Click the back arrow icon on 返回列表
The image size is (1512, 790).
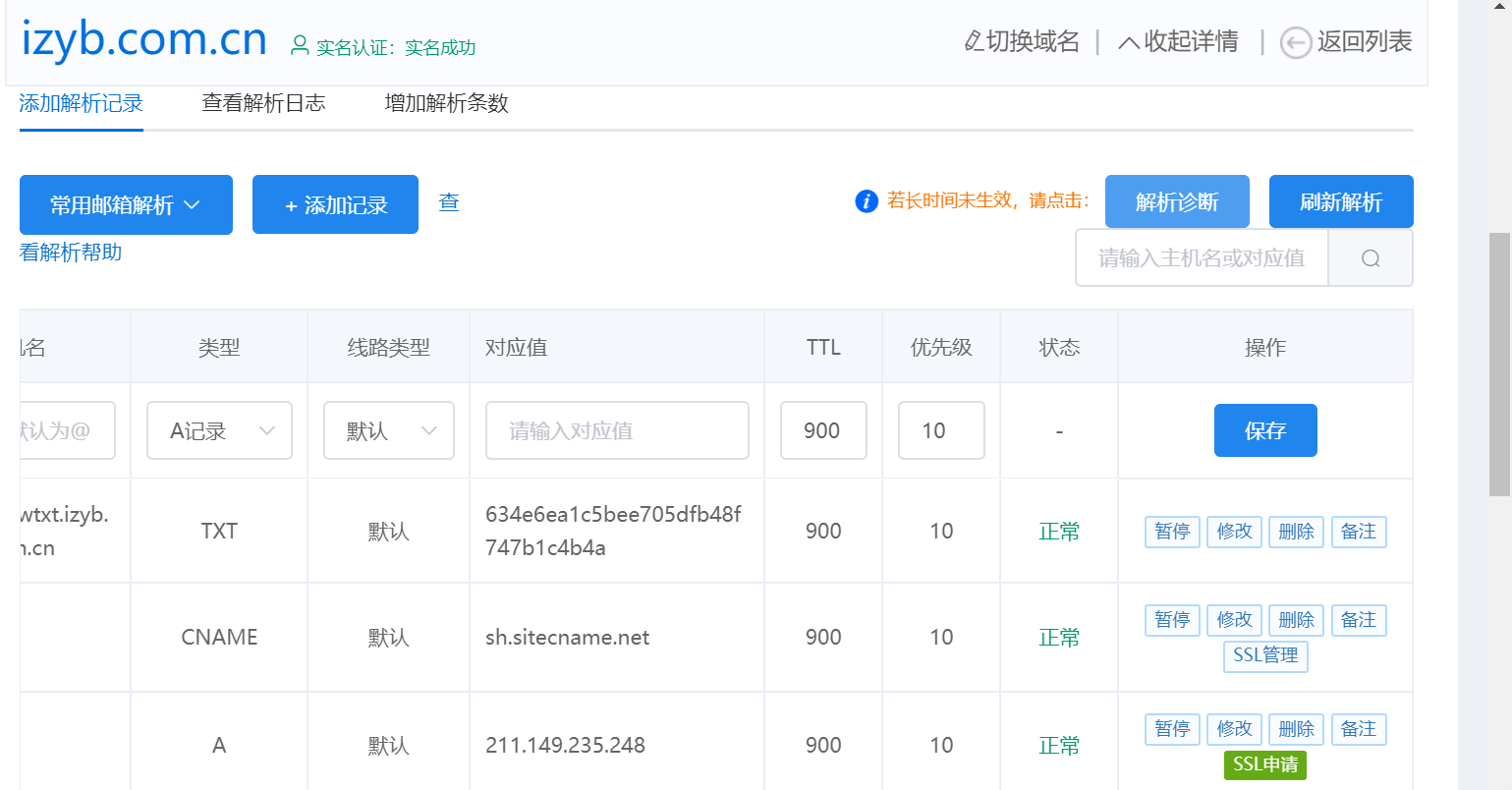pyautogui.click(x=1296, y=42)
